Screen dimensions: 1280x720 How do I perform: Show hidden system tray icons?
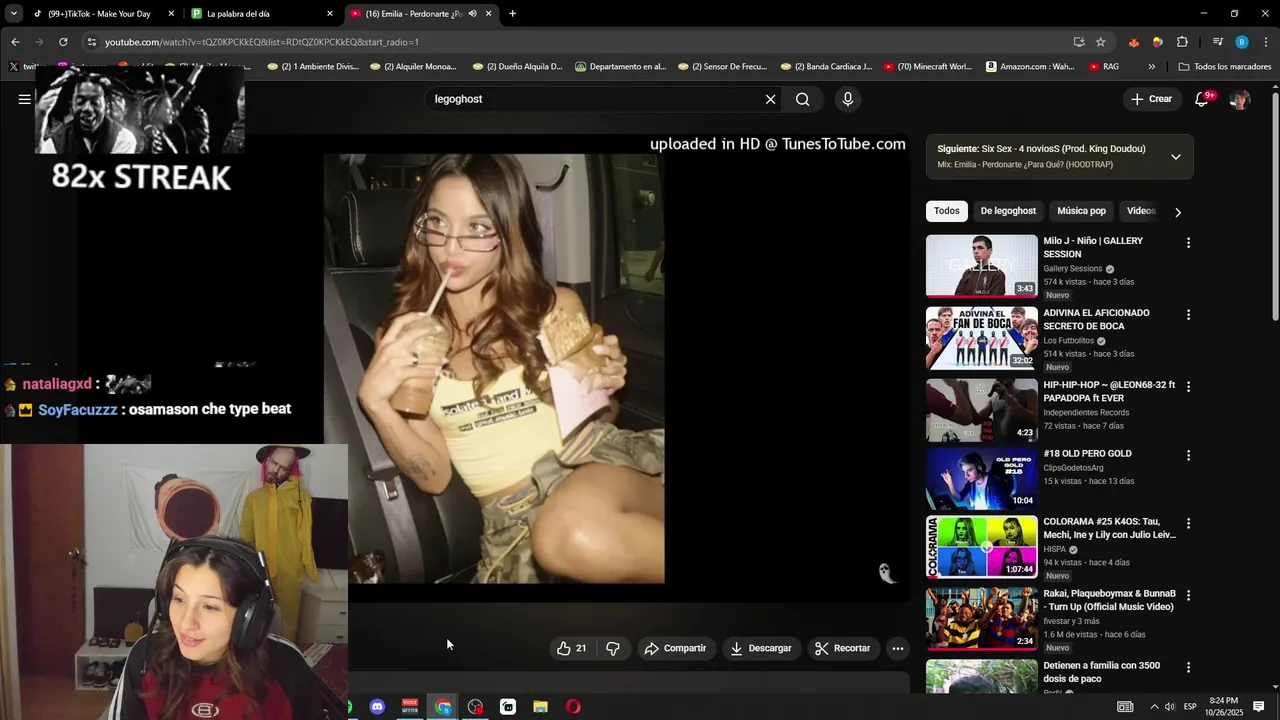1153,707
